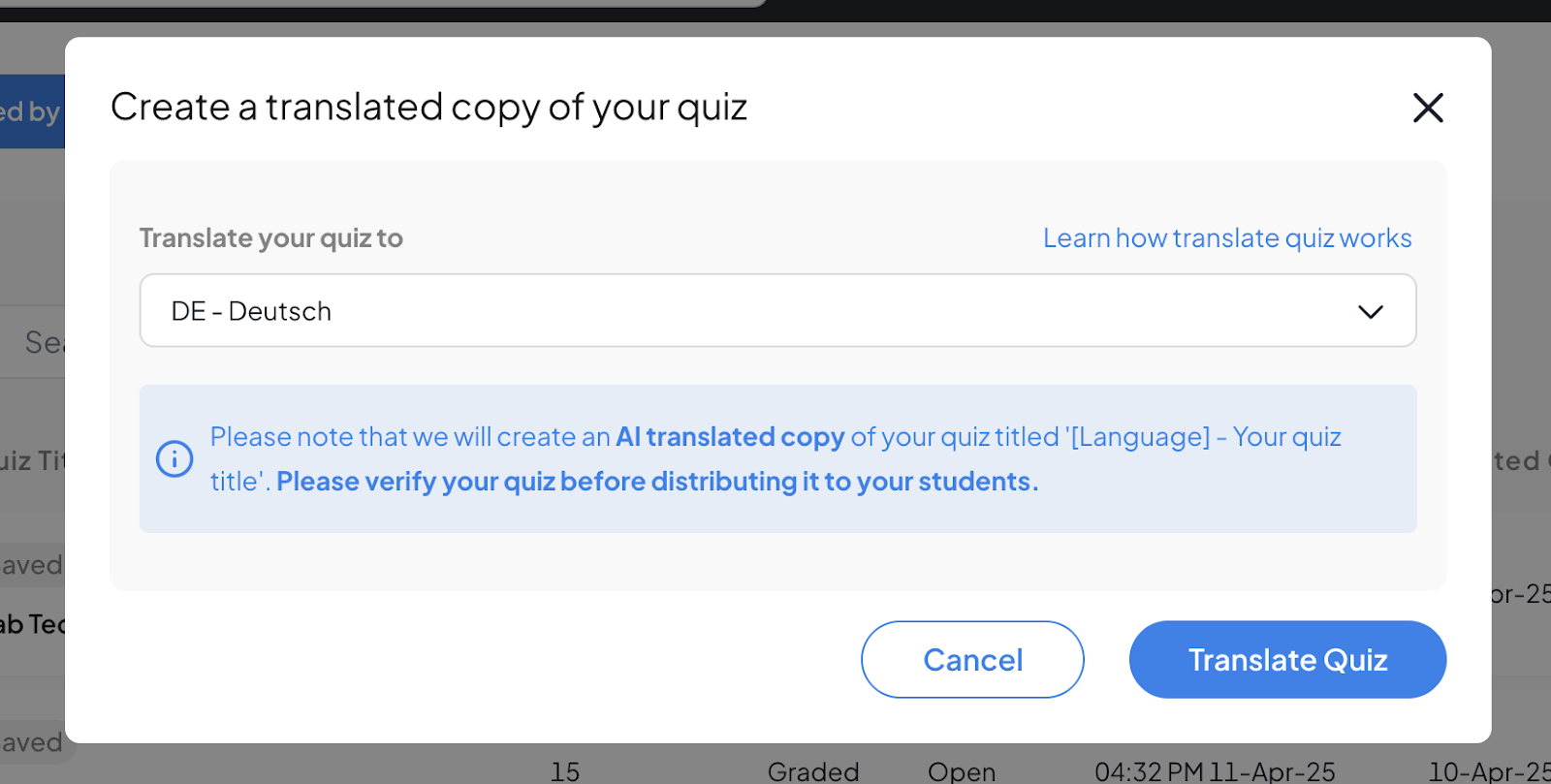
Task: Click the '15' value in bottom row
Action: (x=564, y=771)
